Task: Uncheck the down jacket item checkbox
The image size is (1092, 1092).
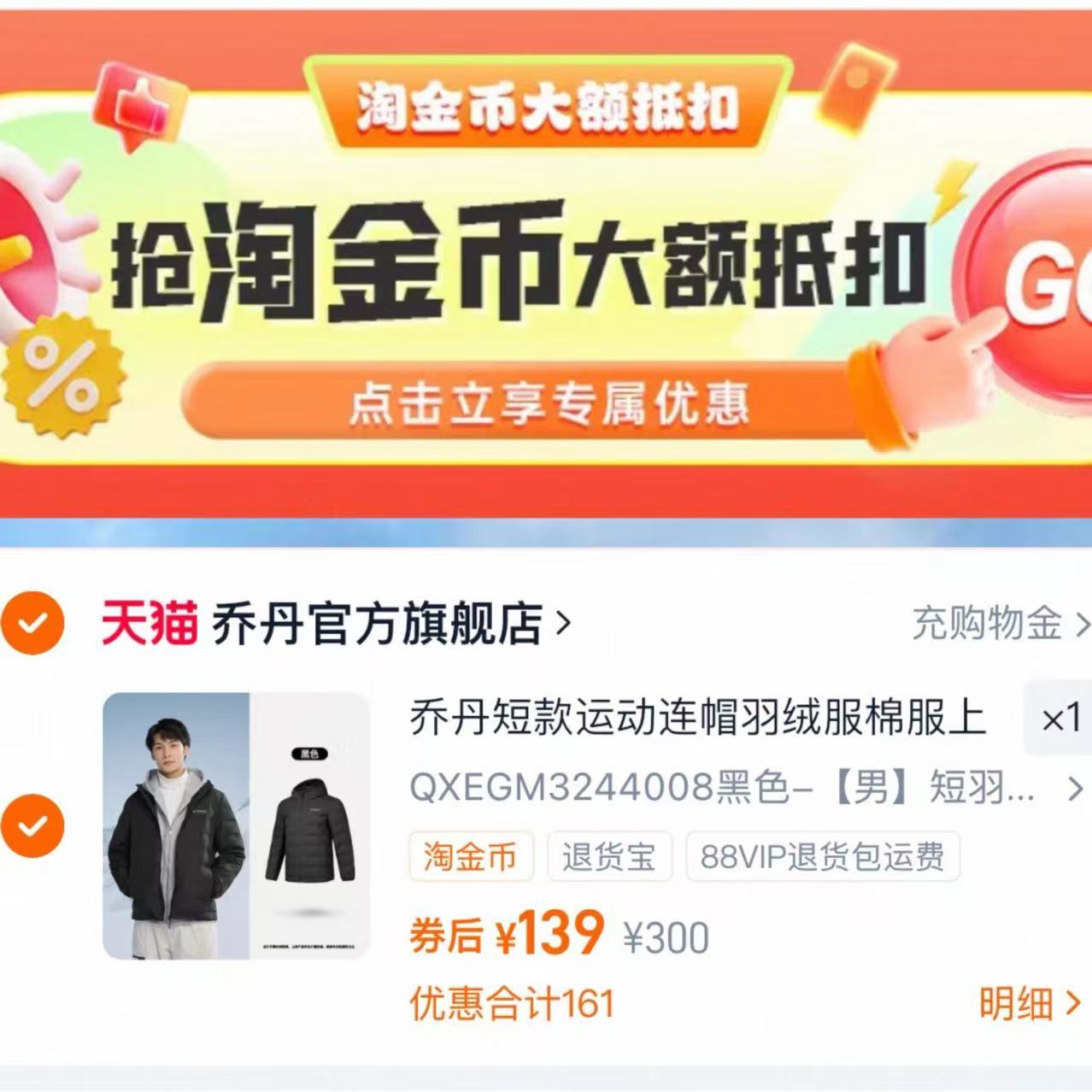Action: (x=32, y=825)
